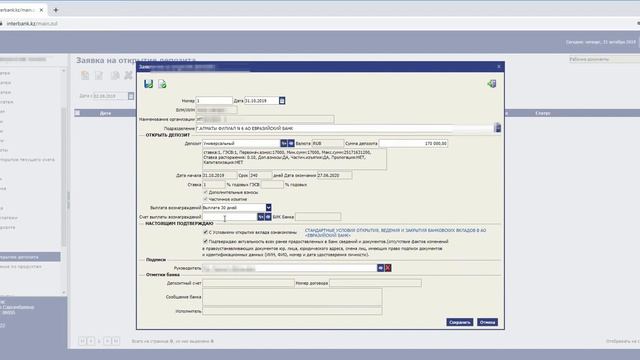Click sidebar collapse handle on panel divider

coord(68,200)
